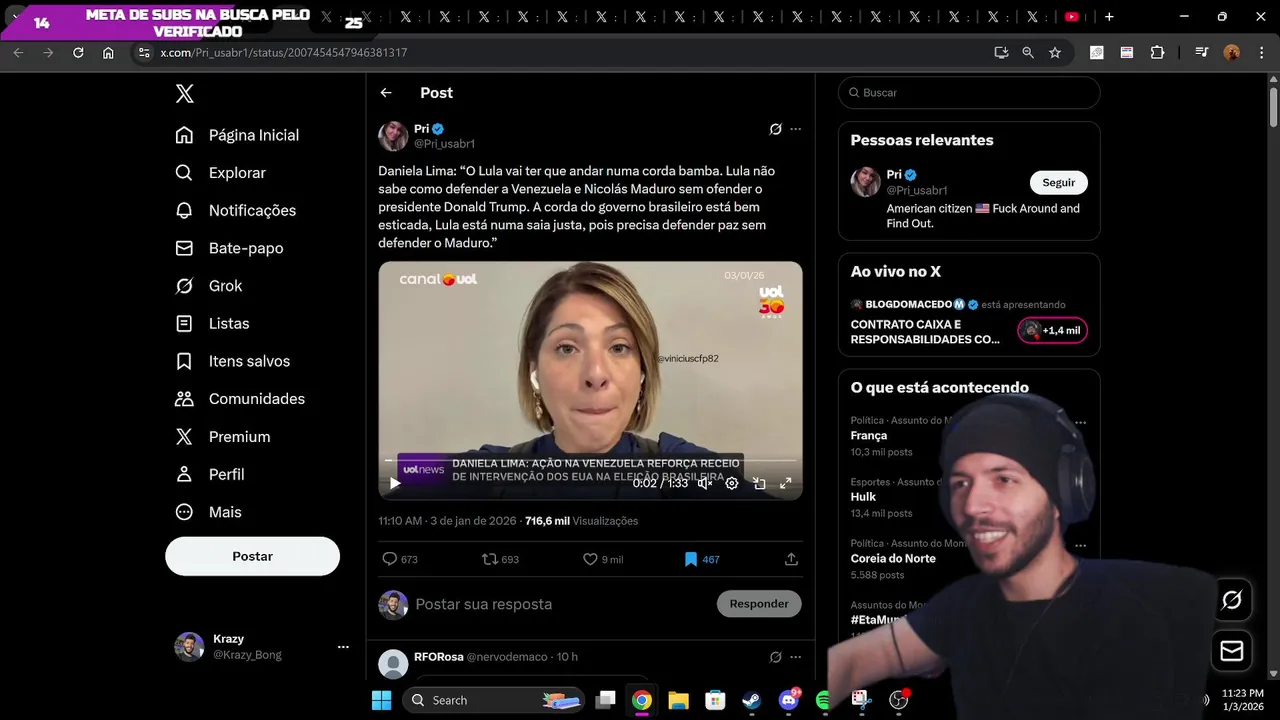This screenshot has width=1280, height=720.
Task: Play the Daniela Lima video
Action: pyautogui.click(x=395, y=483)
